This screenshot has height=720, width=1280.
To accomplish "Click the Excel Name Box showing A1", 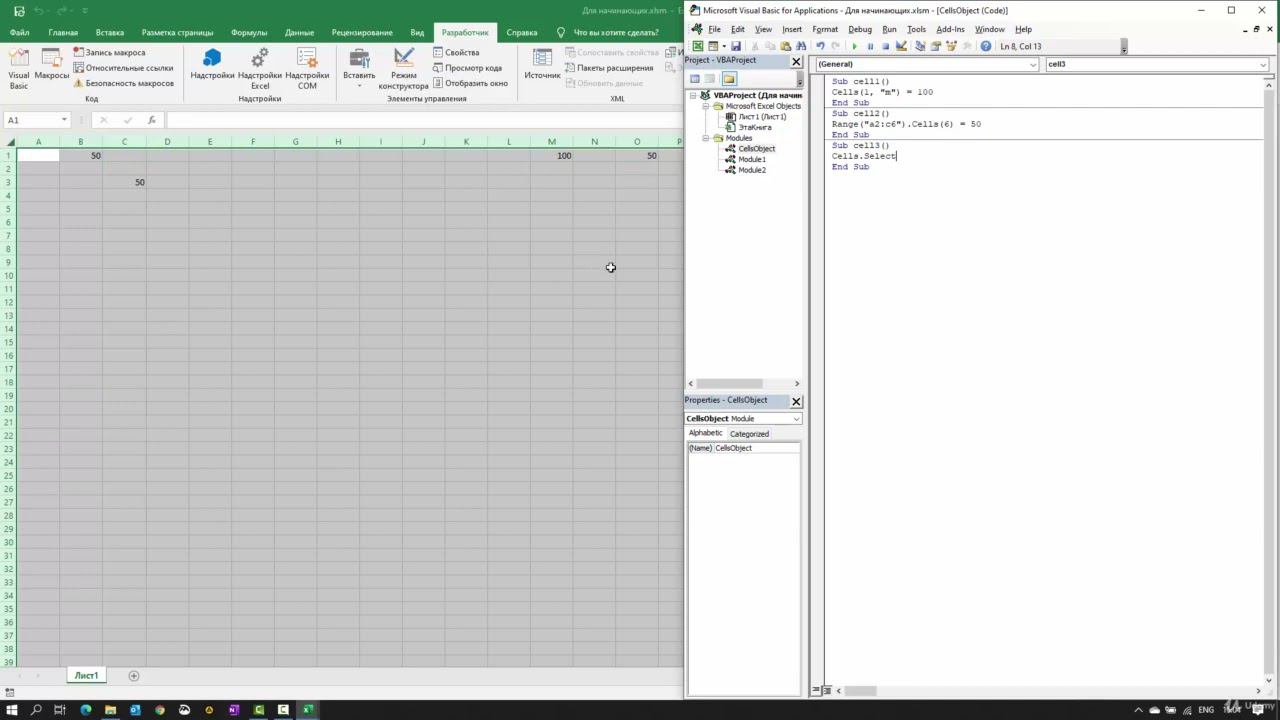I will (x=33, y=120).
